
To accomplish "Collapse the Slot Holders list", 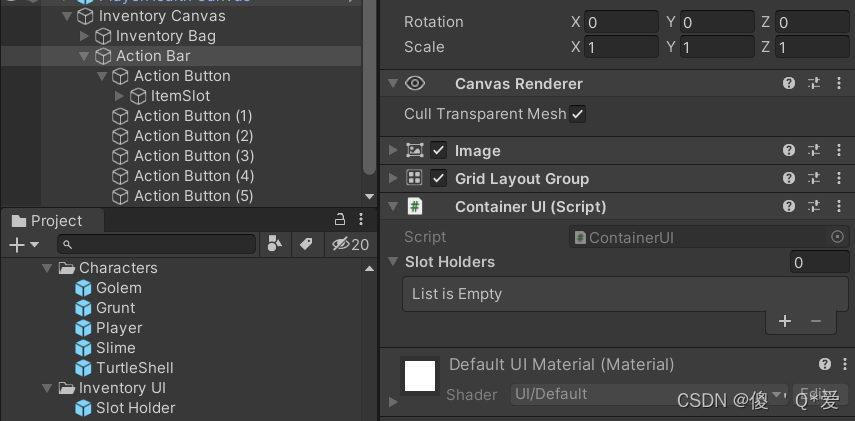I will pyautogui.click(x=393, y=261).
